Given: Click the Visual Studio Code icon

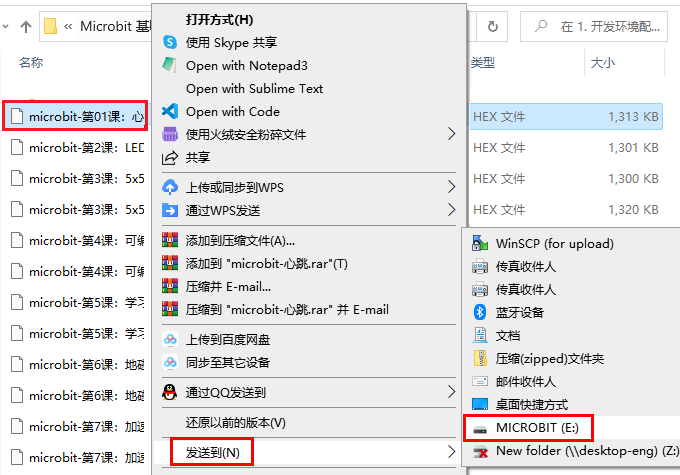Looking at the screenshot, I should [x=170, y=111].
